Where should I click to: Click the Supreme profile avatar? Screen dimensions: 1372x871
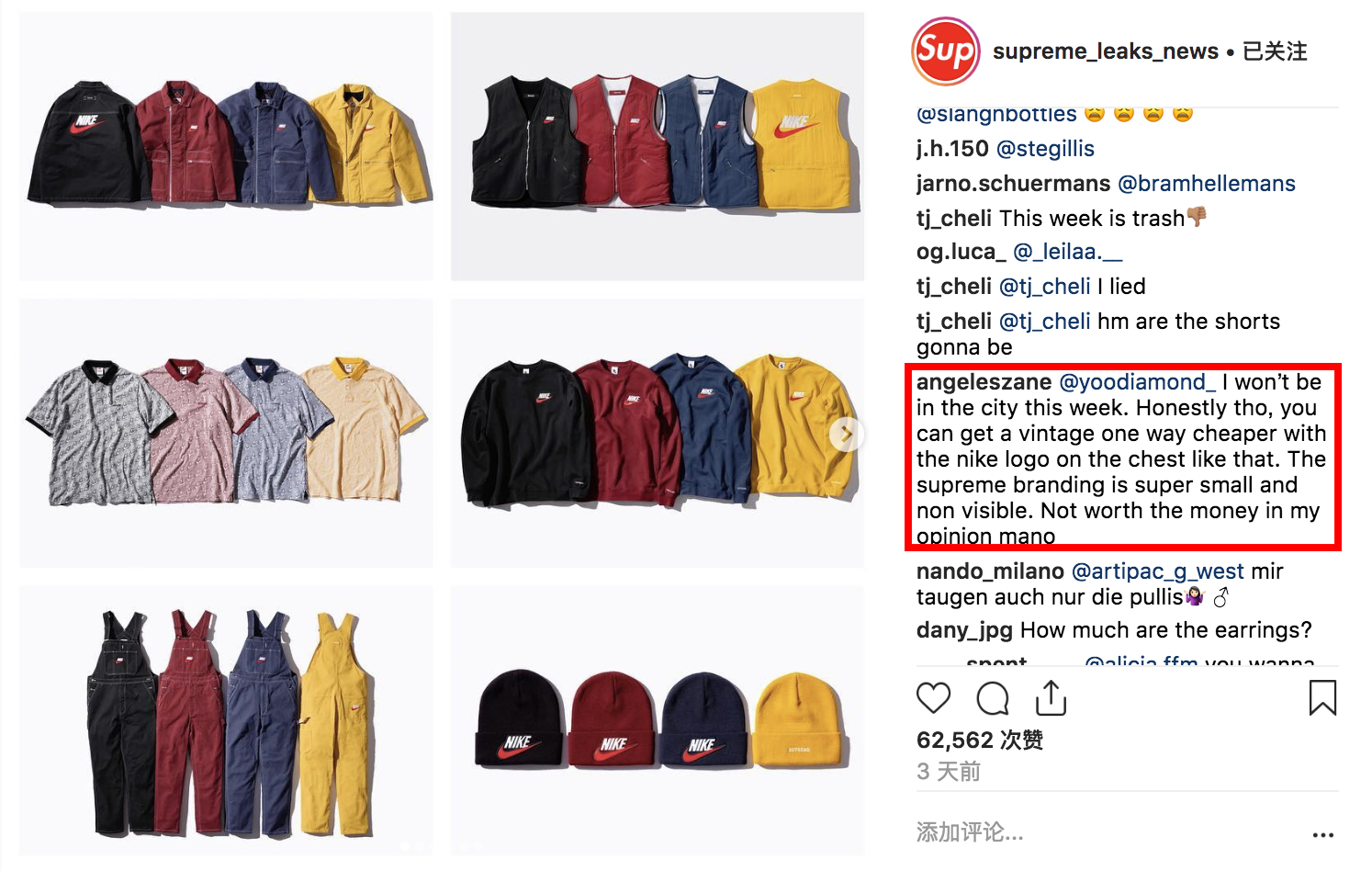click(945, 51)
